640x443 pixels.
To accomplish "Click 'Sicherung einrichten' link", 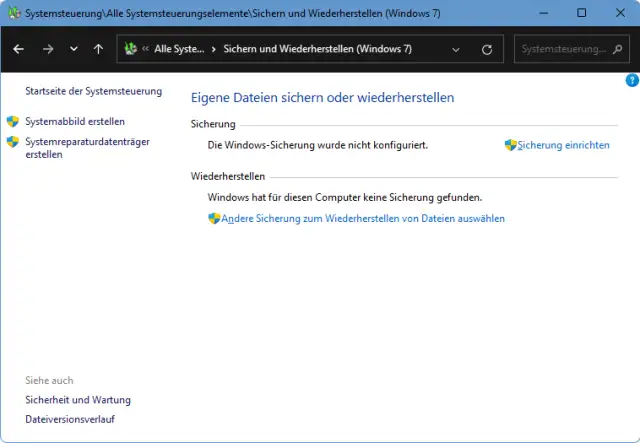I will click(x=563, y=145).
